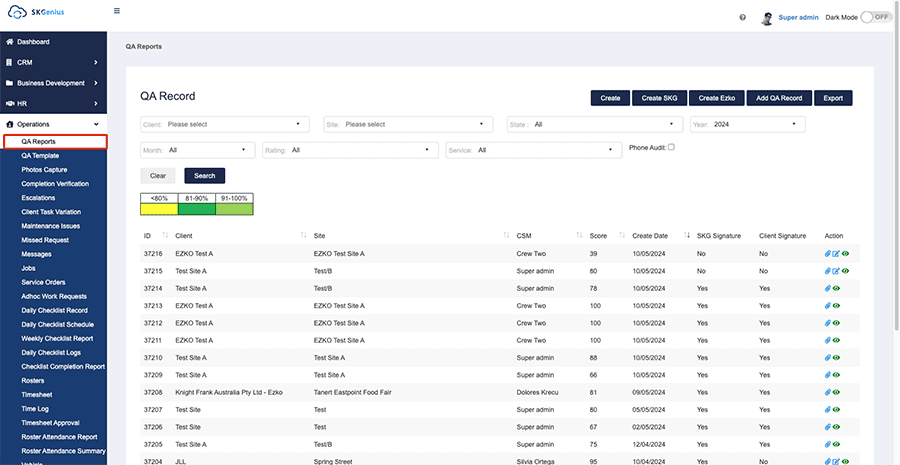Click the SKGenius cloud logo
900x465 pixels.
[17, 12]
